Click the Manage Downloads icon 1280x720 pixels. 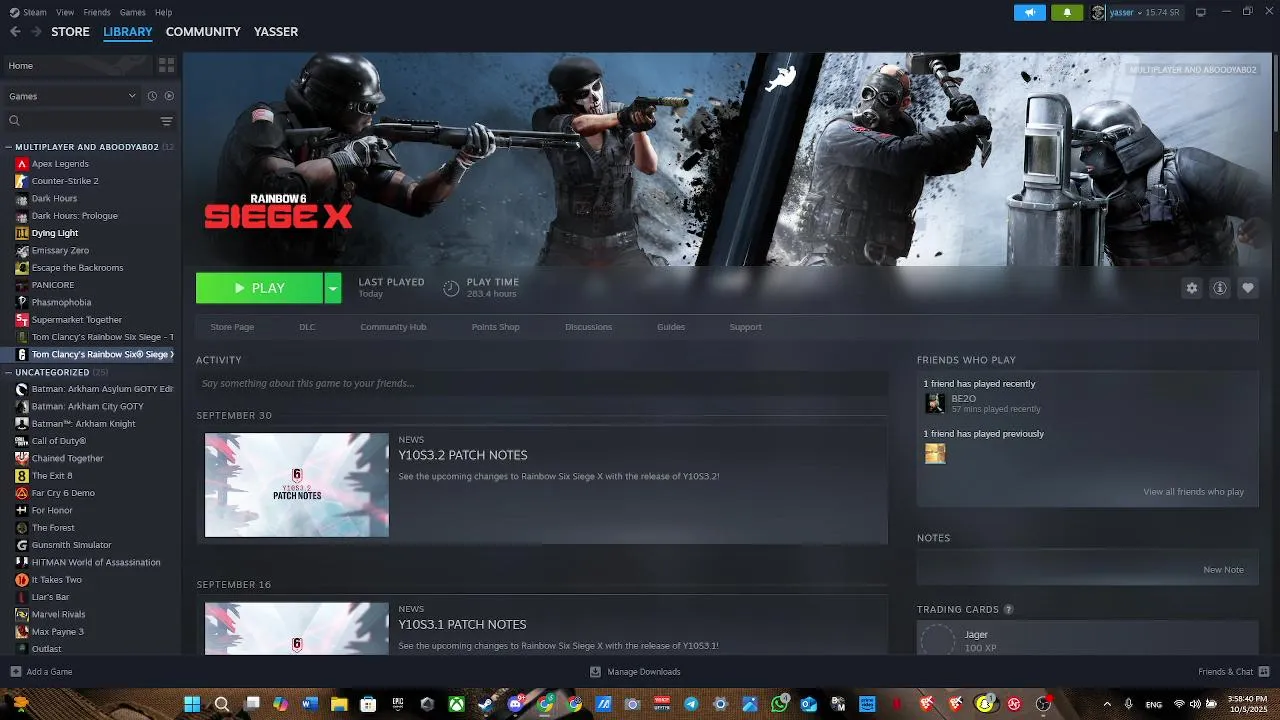click(x=595, y=672)
